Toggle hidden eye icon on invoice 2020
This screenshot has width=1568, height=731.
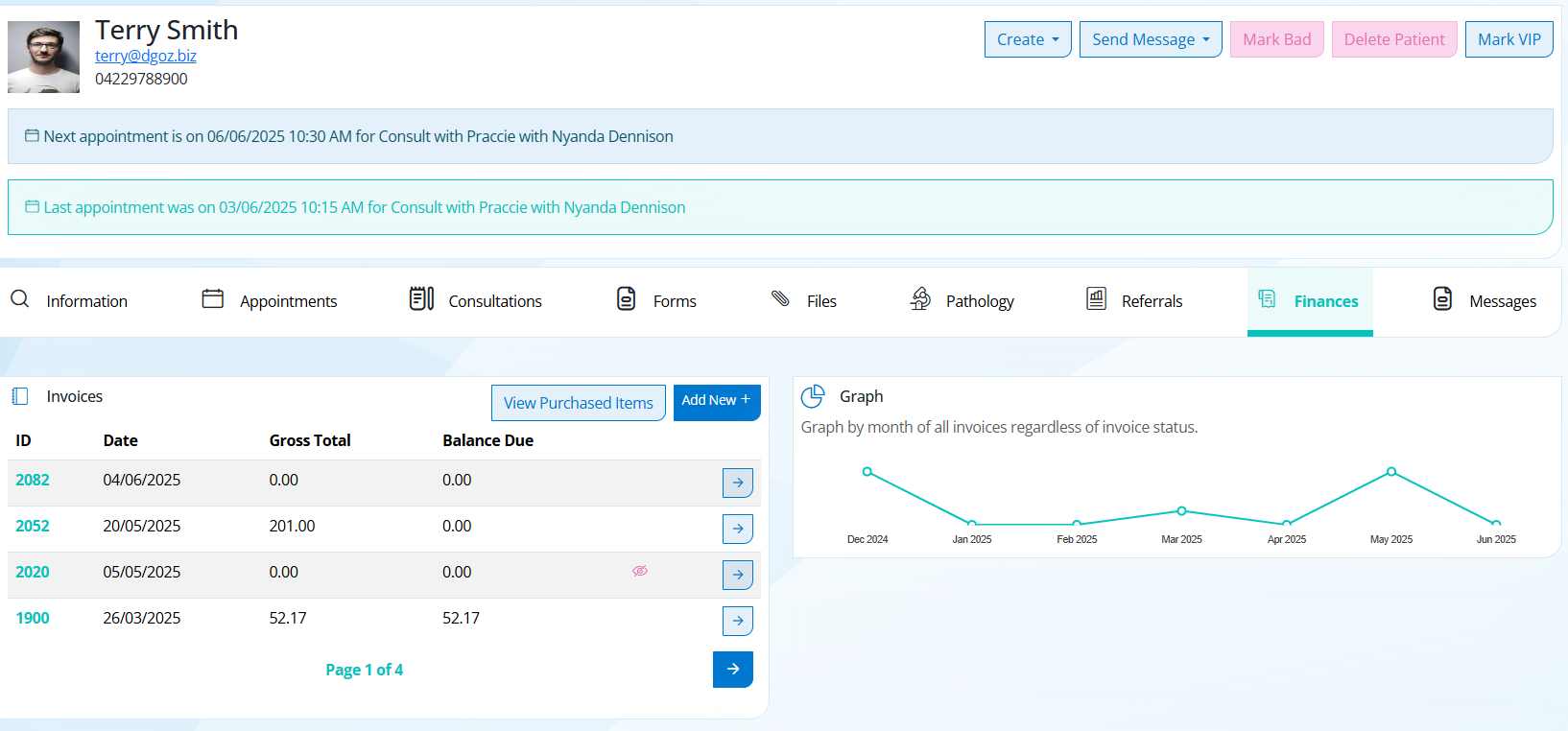tap(640, 571)
